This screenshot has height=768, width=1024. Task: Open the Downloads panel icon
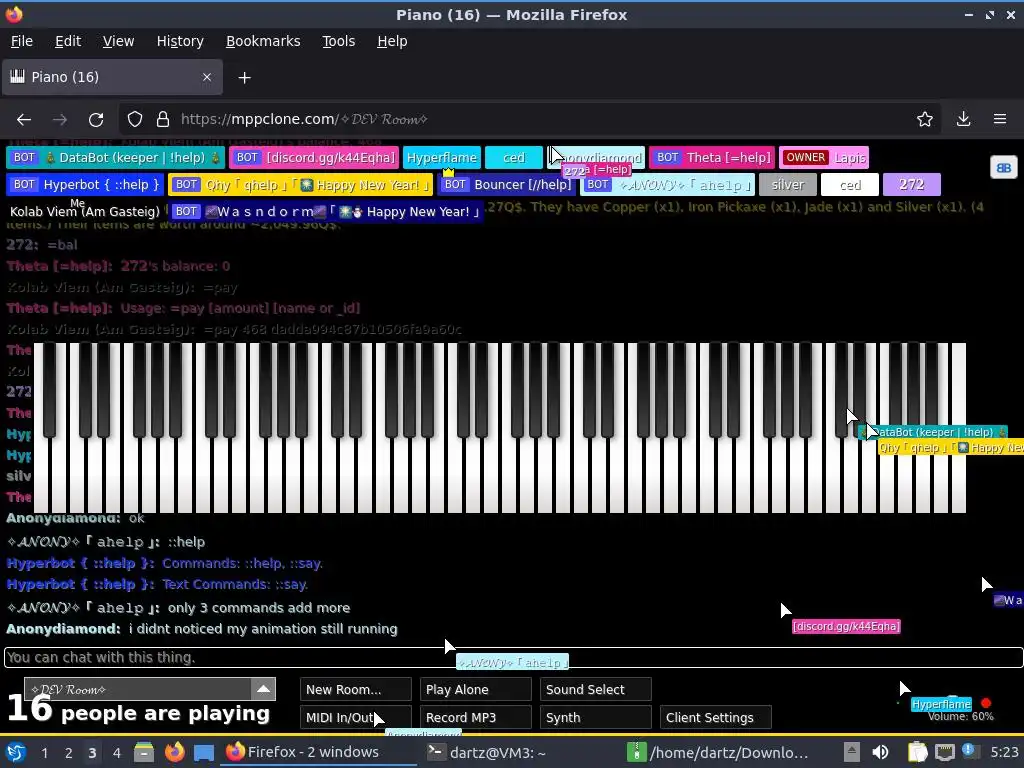[x=963, y=120]
